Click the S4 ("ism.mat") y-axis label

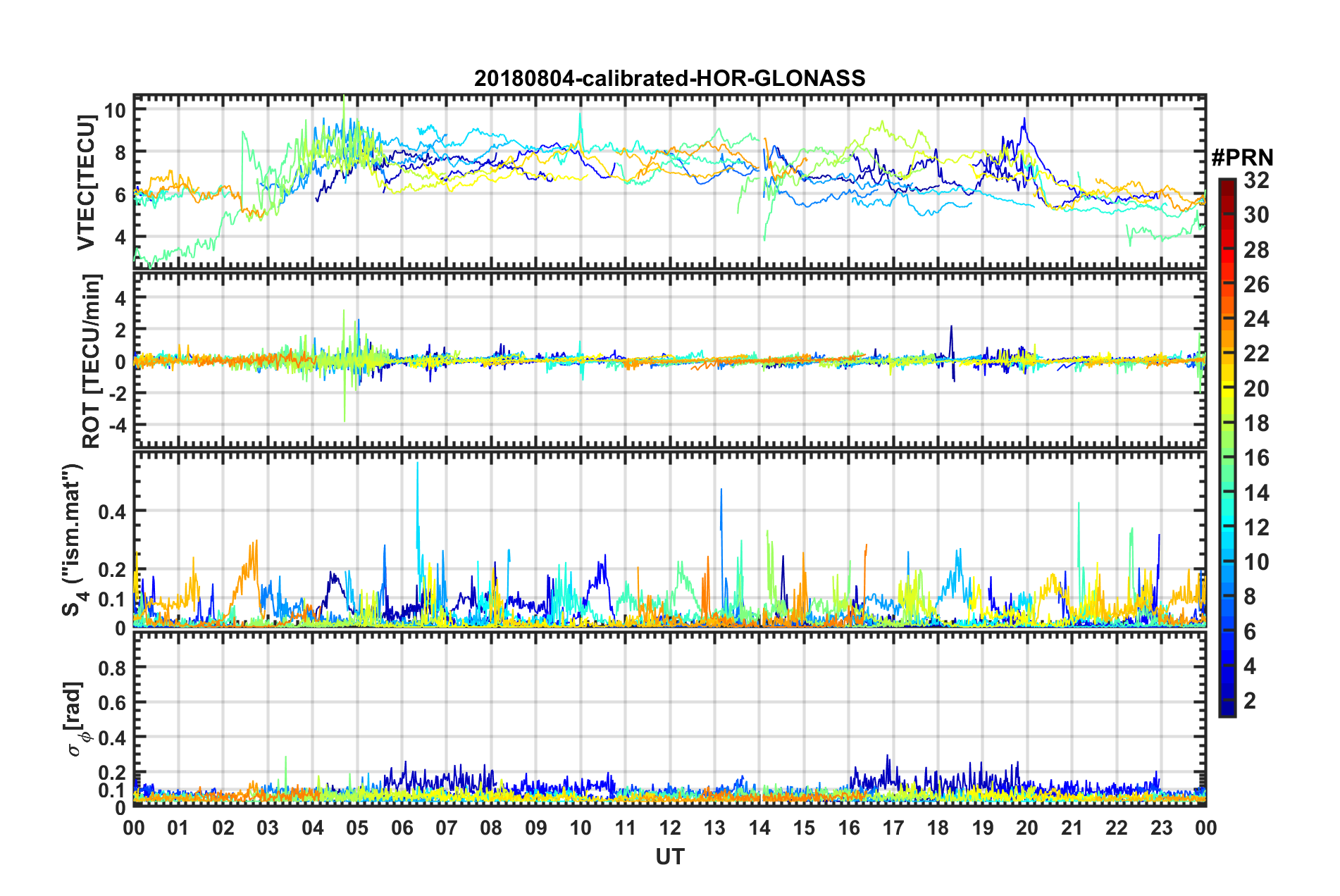[x=74, y=540]
